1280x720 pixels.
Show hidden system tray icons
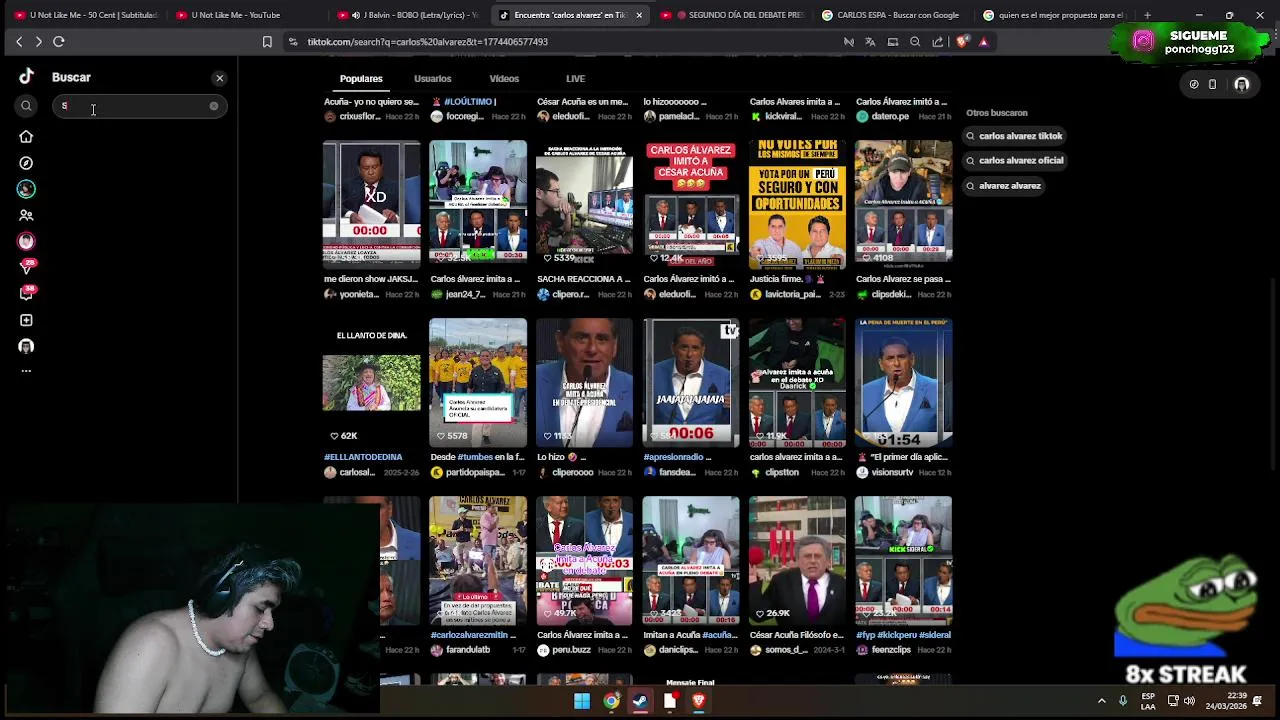[x=1102, y=701]
